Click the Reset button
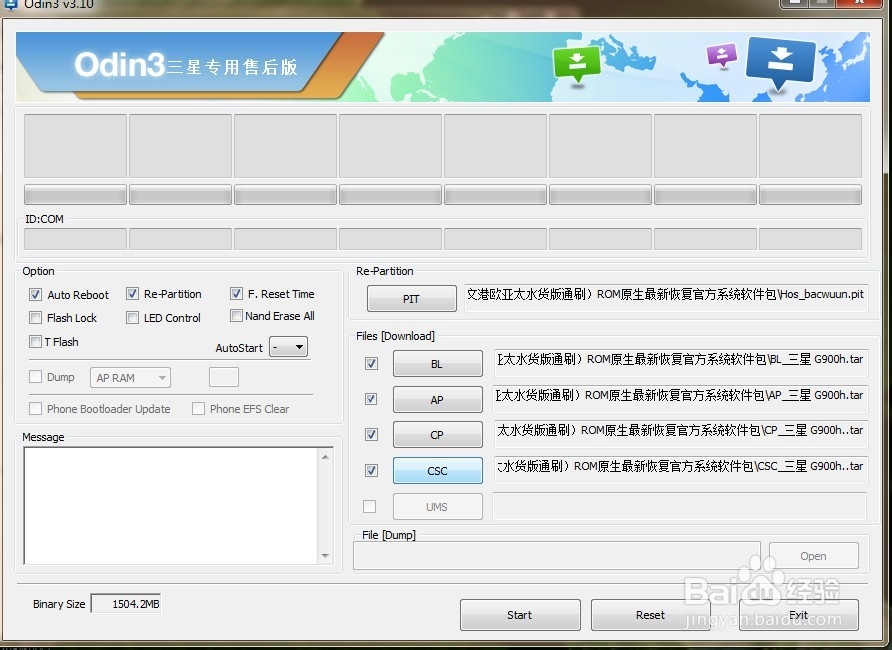 pyautogui.click(x=650, y=615)
